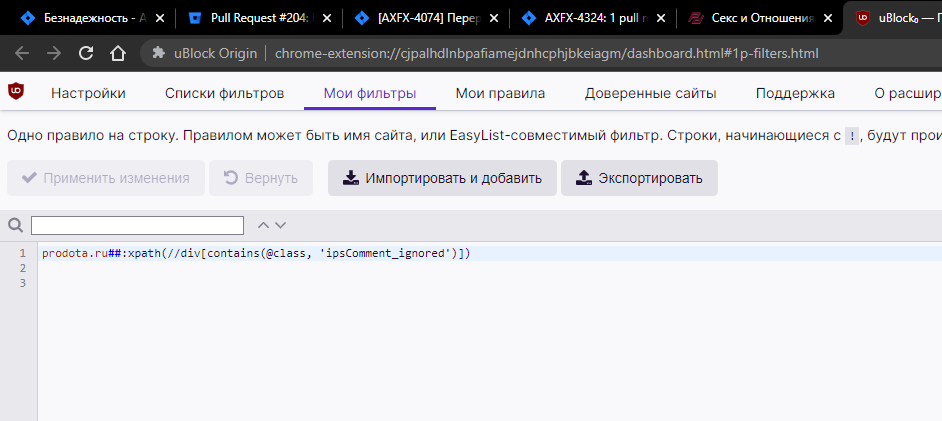The width and height of the screenshot is (942, 421).
Task: Switch to Списки фильтров tab
Action: (x=224, y=94)
